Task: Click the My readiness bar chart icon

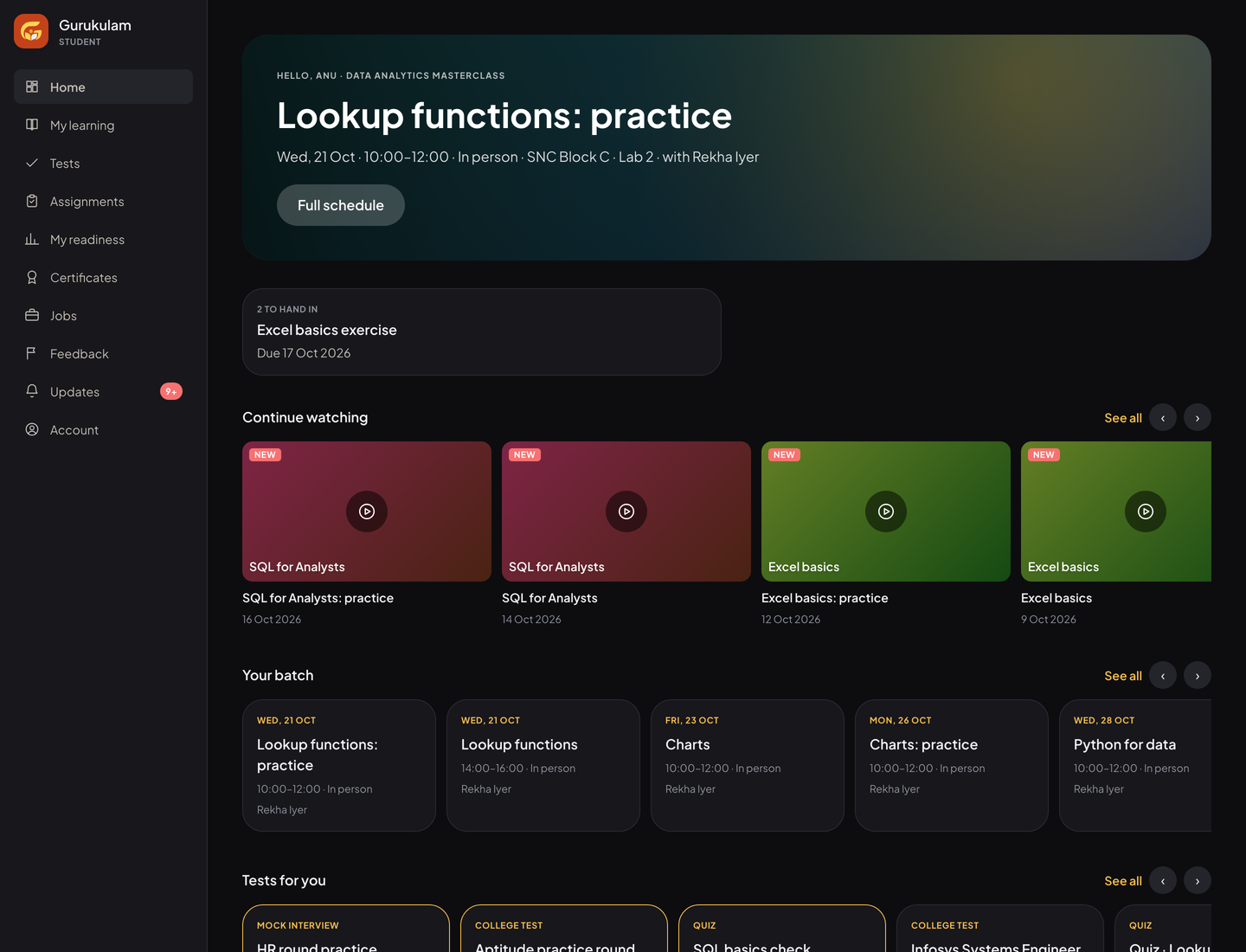Action: click(x=32, y=239)
